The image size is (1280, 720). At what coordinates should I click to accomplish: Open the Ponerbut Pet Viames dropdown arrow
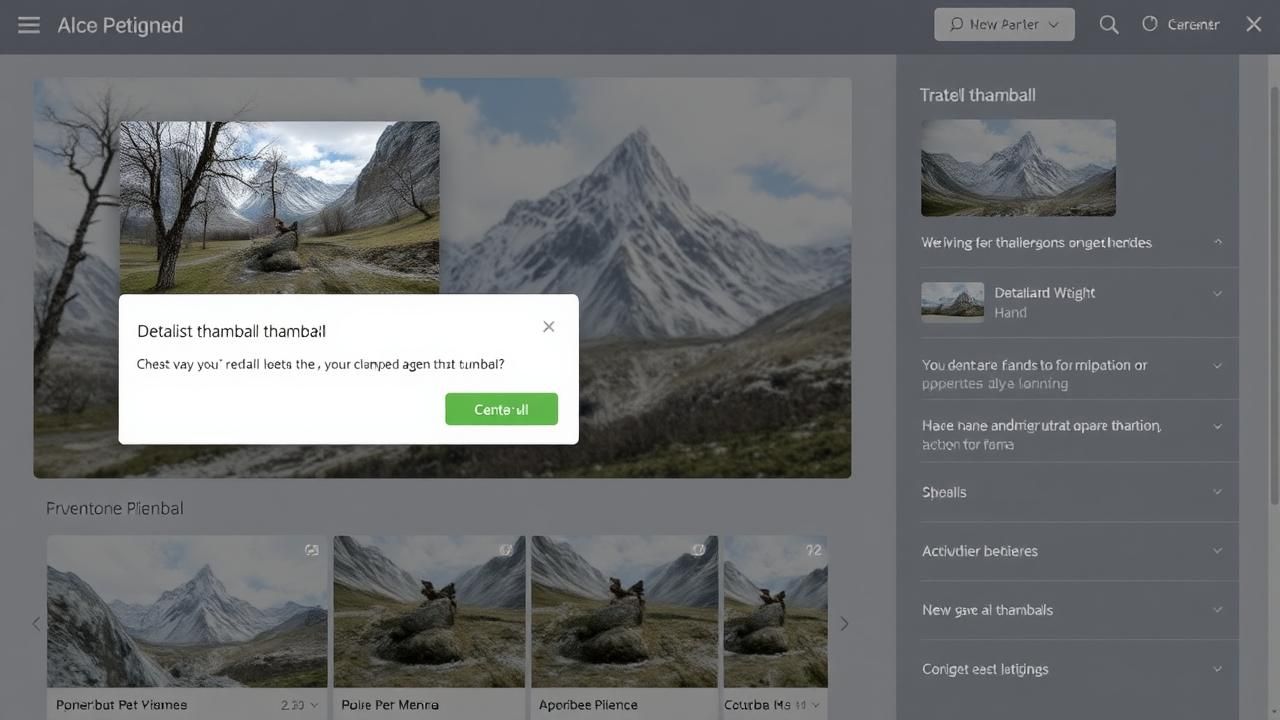pyautogui.click(x=314, y=705)
